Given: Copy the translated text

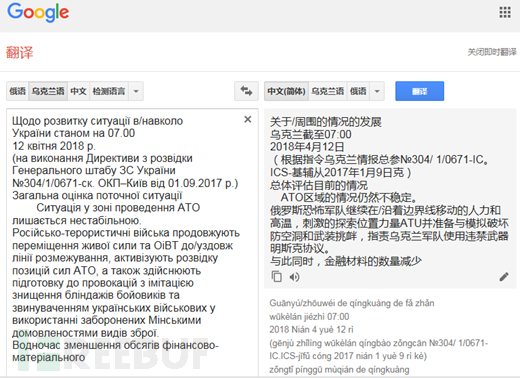Looking at the screenshot, I should pyautogui.click(x=277, y=277).
